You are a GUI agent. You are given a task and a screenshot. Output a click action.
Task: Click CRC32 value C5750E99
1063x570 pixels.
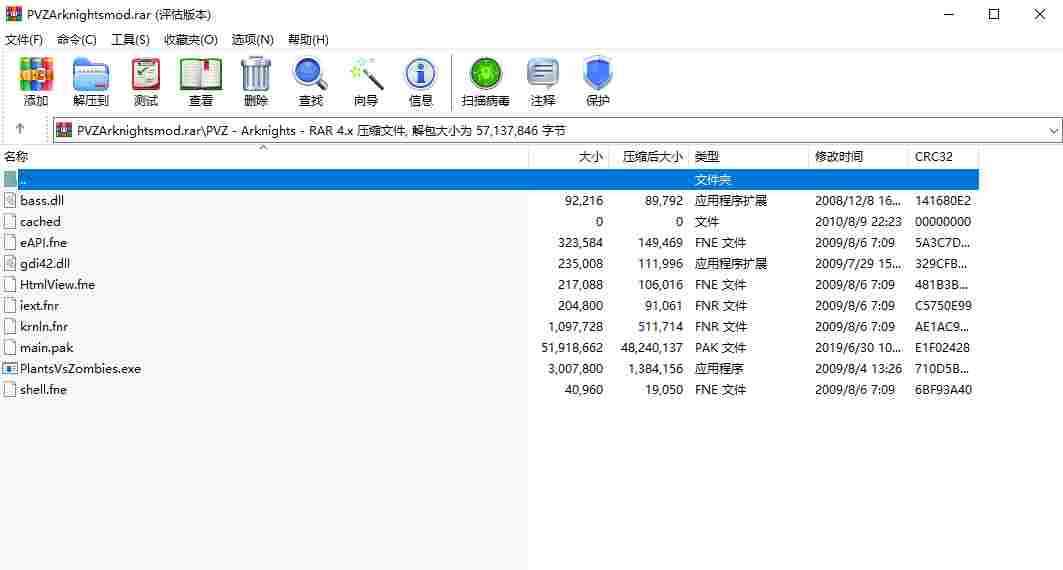coord(943,306)
